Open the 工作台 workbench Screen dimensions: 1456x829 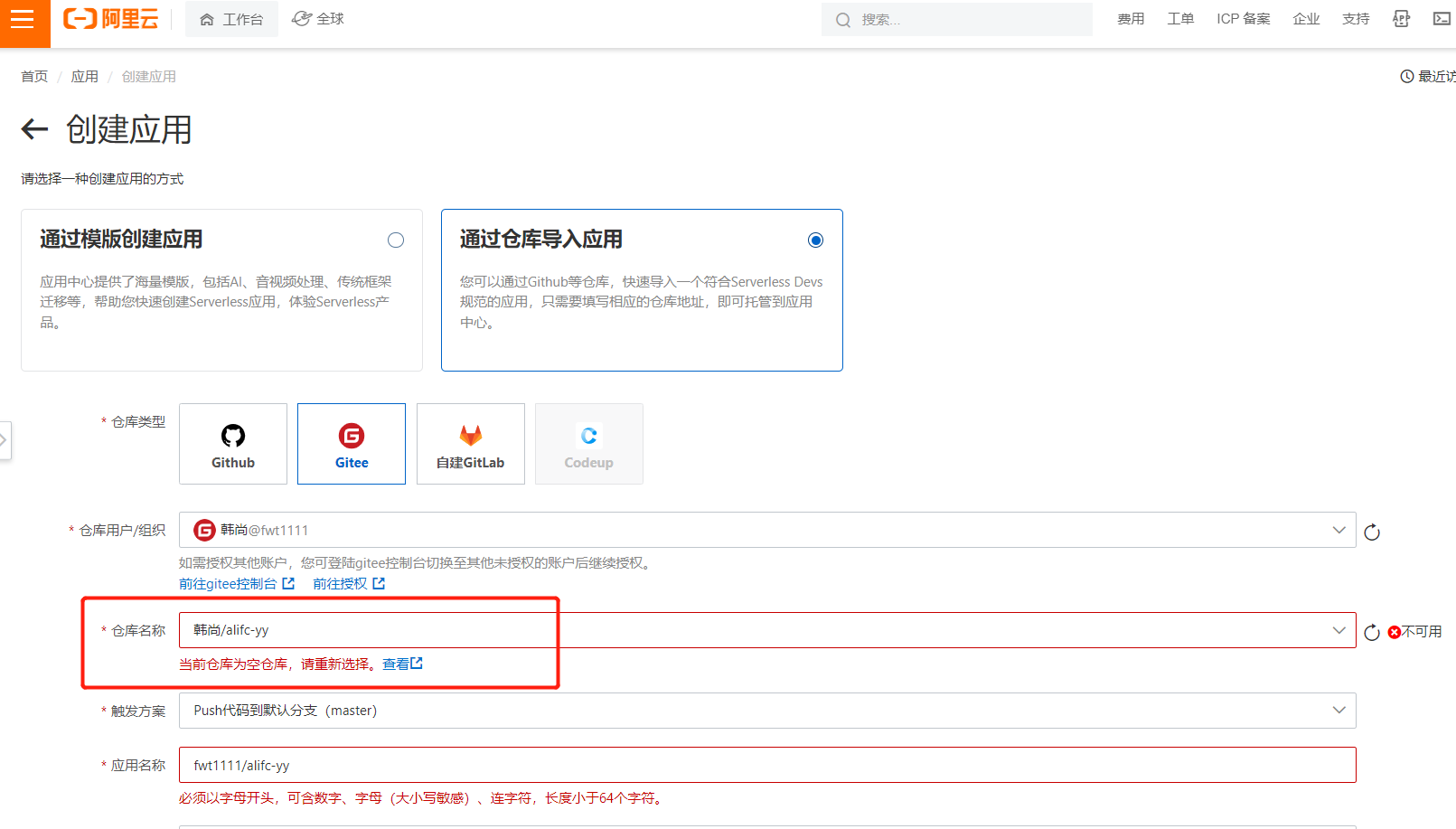pyautogui.click(x=231, y=19)
